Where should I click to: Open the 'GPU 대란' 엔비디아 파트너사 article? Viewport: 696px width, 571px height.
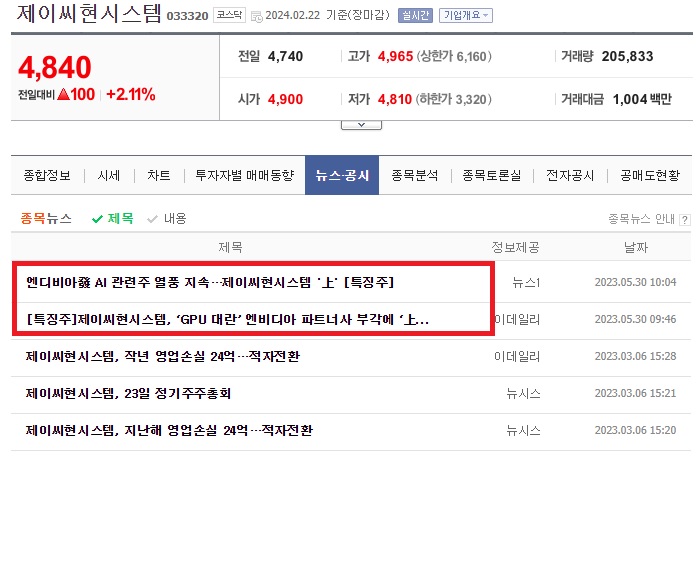227,319
